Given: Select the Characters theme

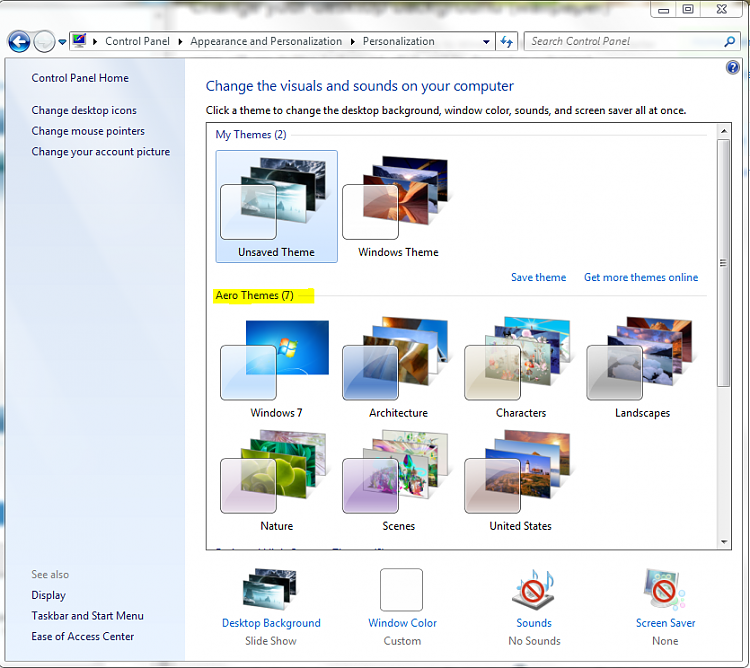Looking at the screenshot, I should click(x=520, y=367).
